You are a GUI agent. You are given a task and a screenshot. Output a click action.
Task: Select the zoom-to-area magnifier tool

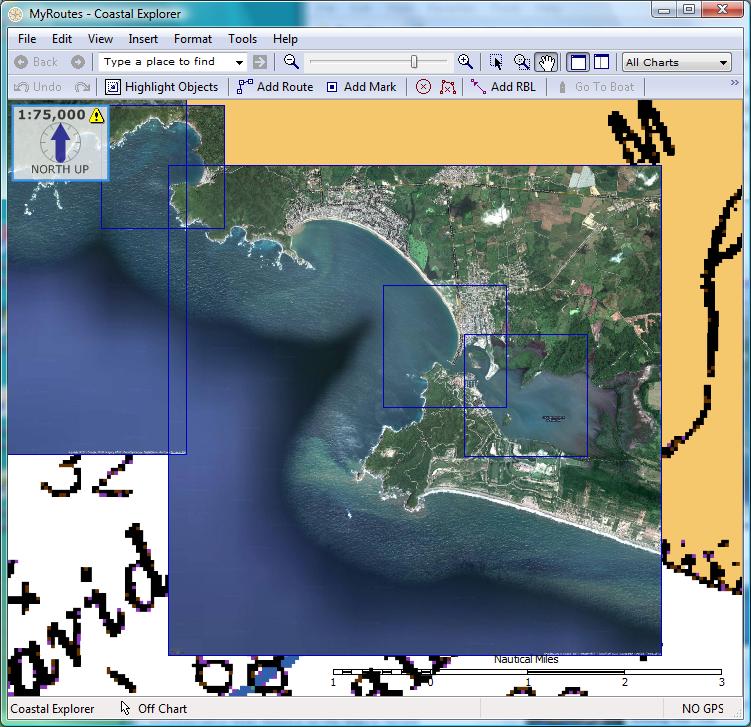(521, 62)
